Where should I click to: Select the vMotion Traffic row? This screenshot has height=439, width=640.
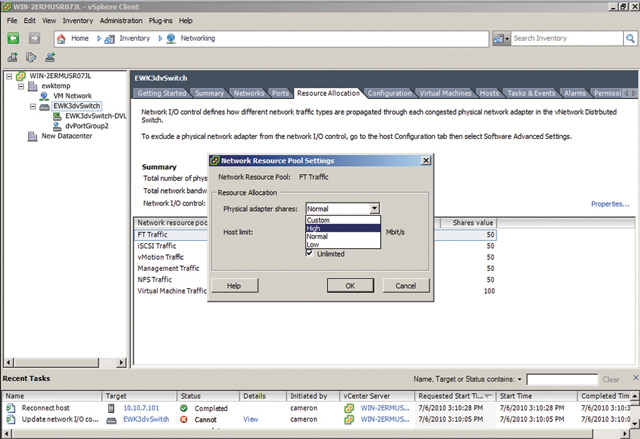pos(316,257)
